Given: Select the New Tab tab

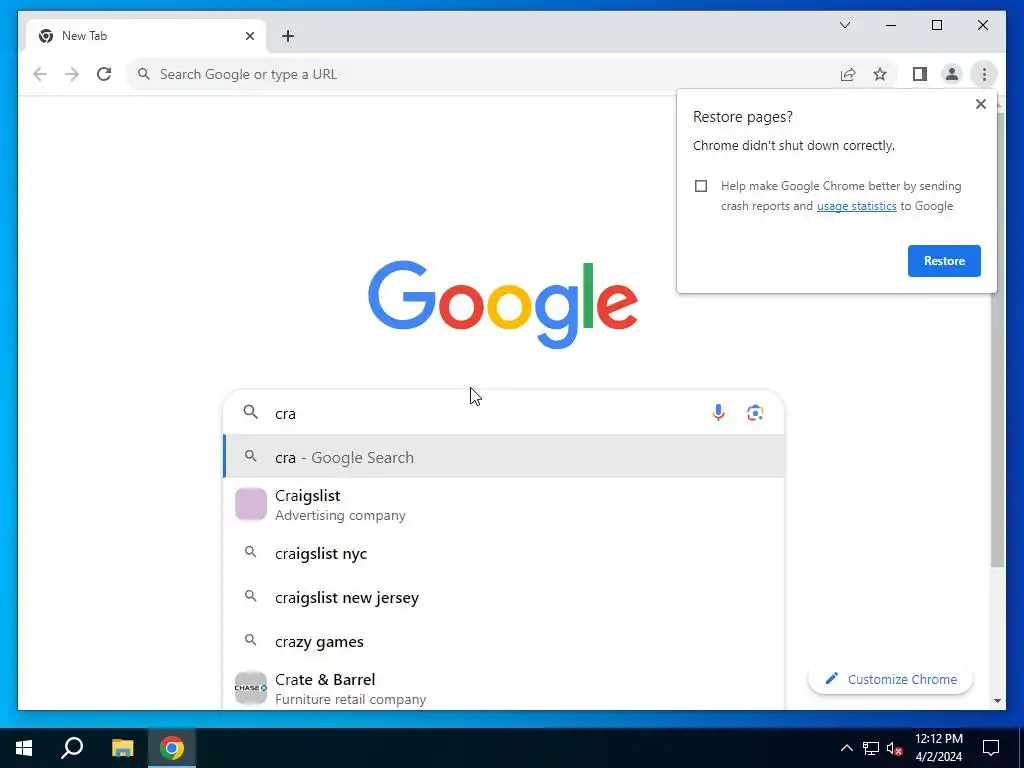Looking at the screenshot, I should [146, 36].
